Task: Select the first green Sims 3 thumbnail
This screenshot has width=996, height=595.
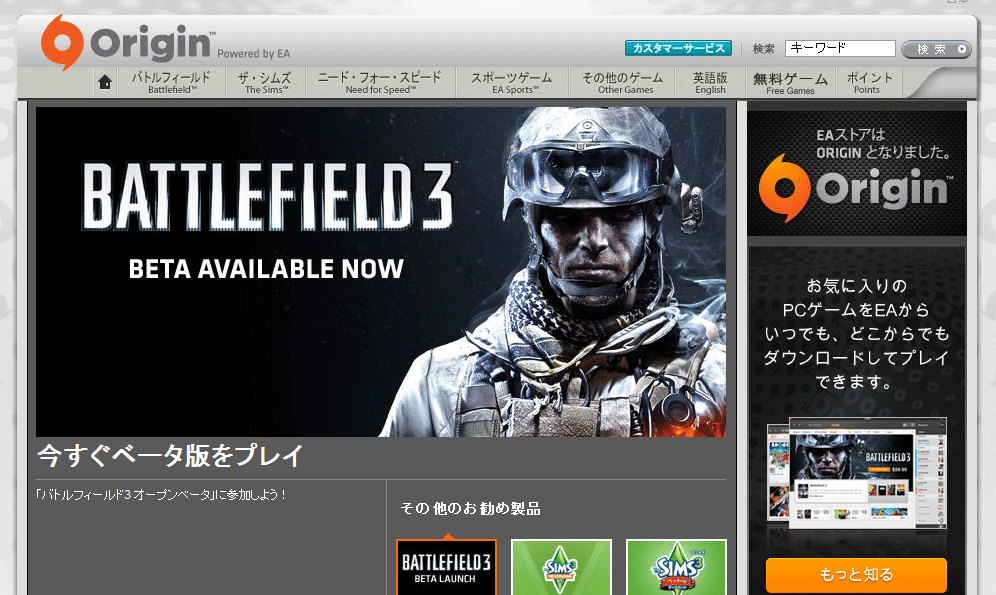Action: tap(561, 567)
